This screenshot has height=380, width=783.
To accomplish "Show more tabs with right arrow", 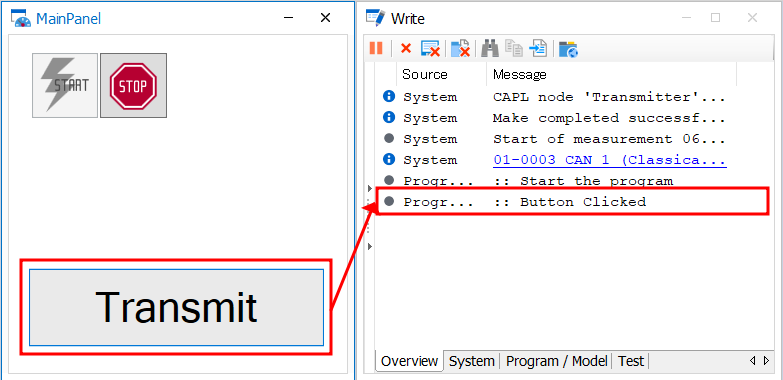I will click(767, 361).
